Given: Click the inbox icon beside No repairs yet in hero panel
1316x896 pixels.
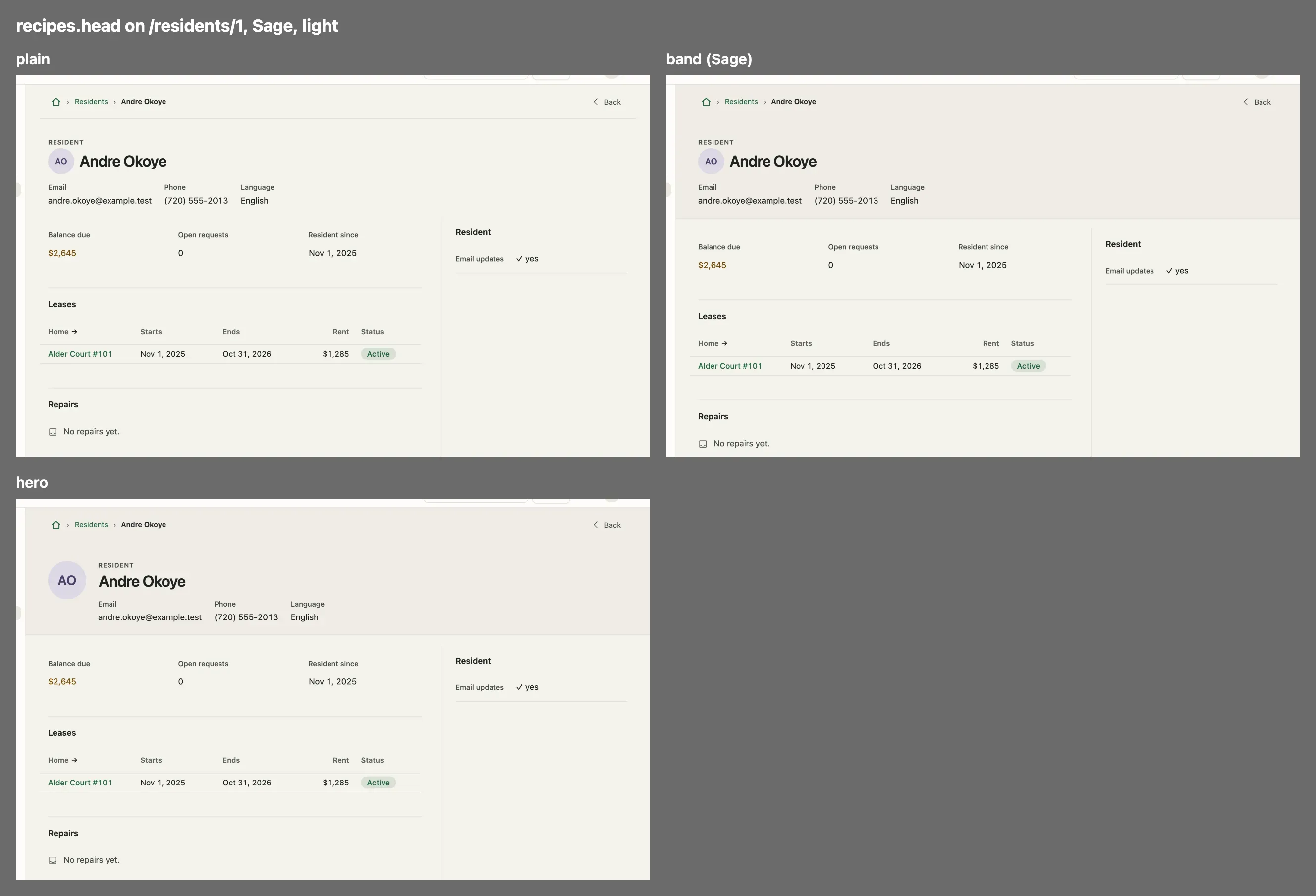Looking at the screenshot, I should (x=53, y=860).
